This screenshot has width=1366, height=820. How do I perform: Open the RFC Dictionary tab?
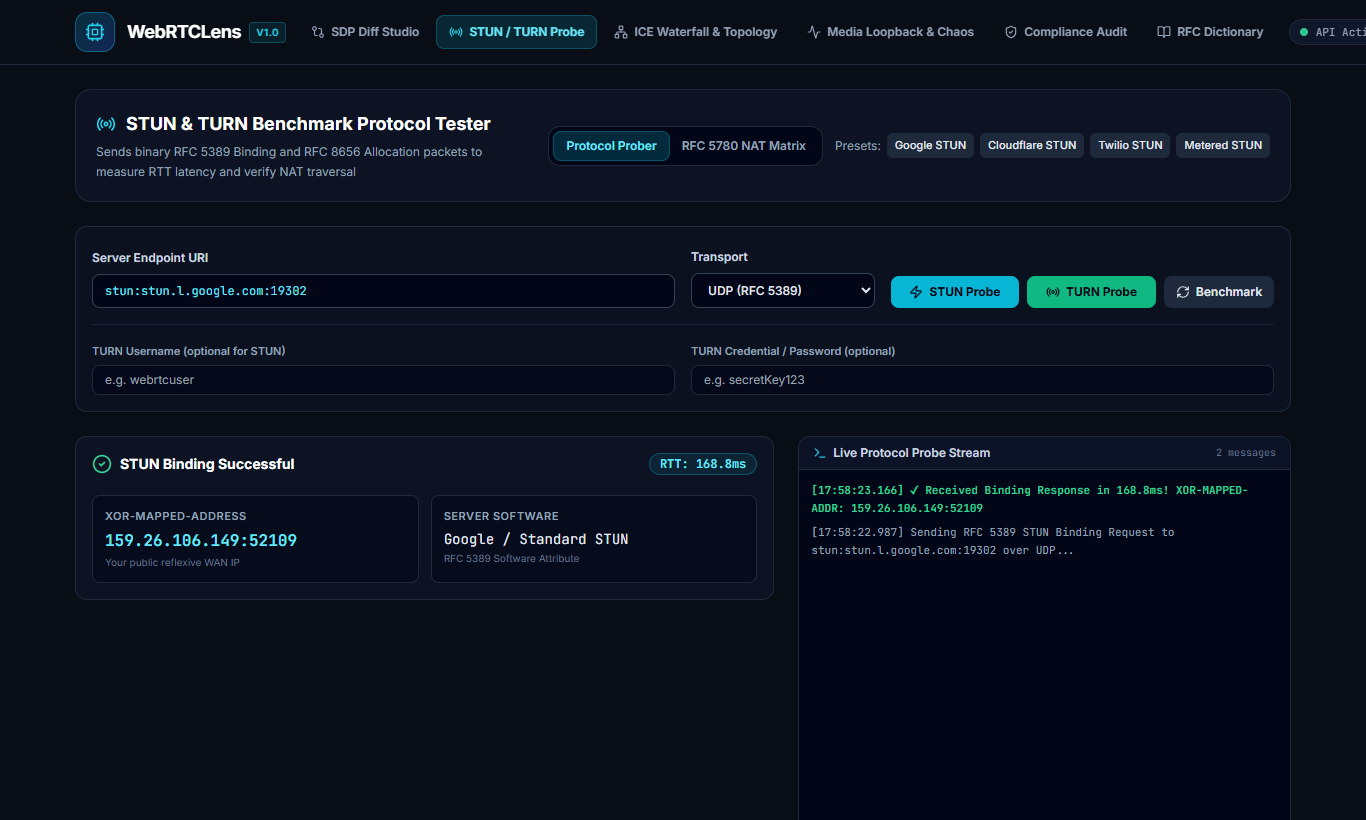coord(1210,32)
